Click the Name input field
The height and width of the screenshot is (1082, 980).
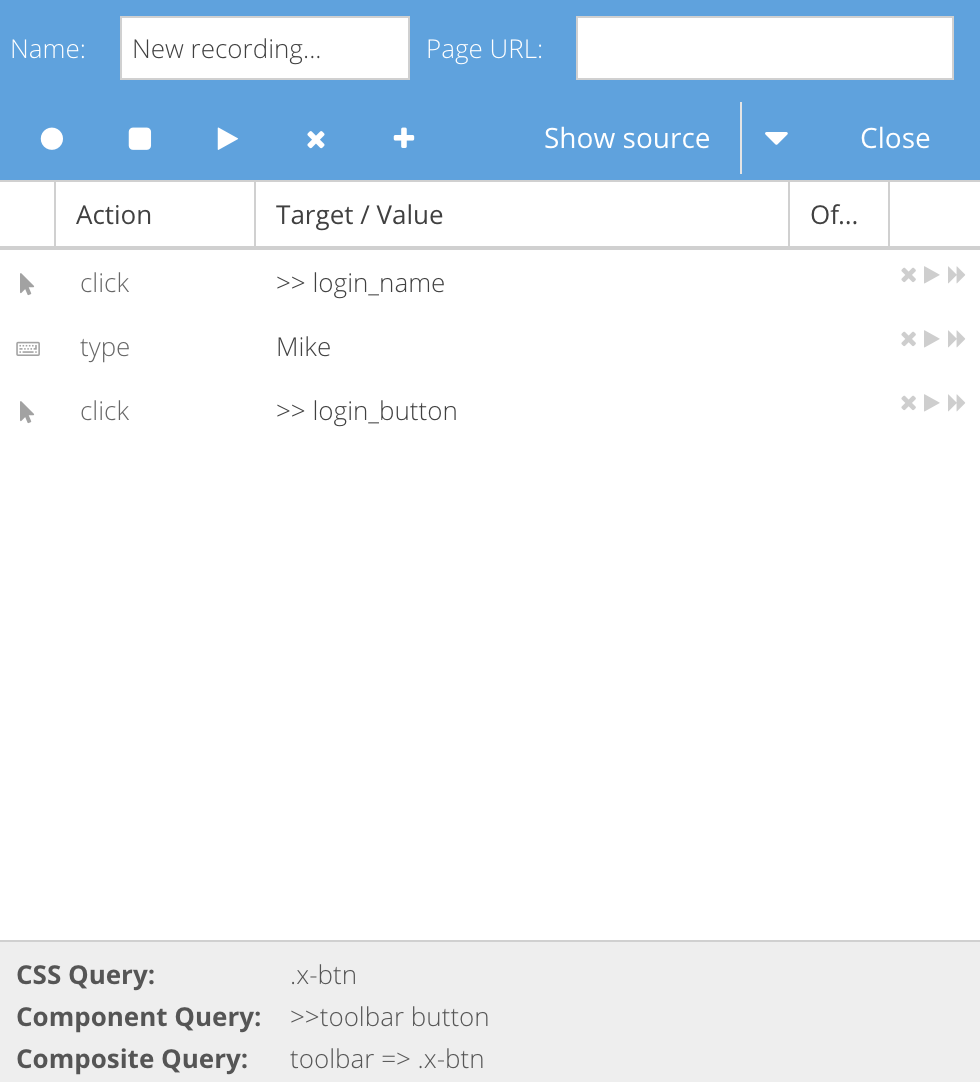pos(265,48)
